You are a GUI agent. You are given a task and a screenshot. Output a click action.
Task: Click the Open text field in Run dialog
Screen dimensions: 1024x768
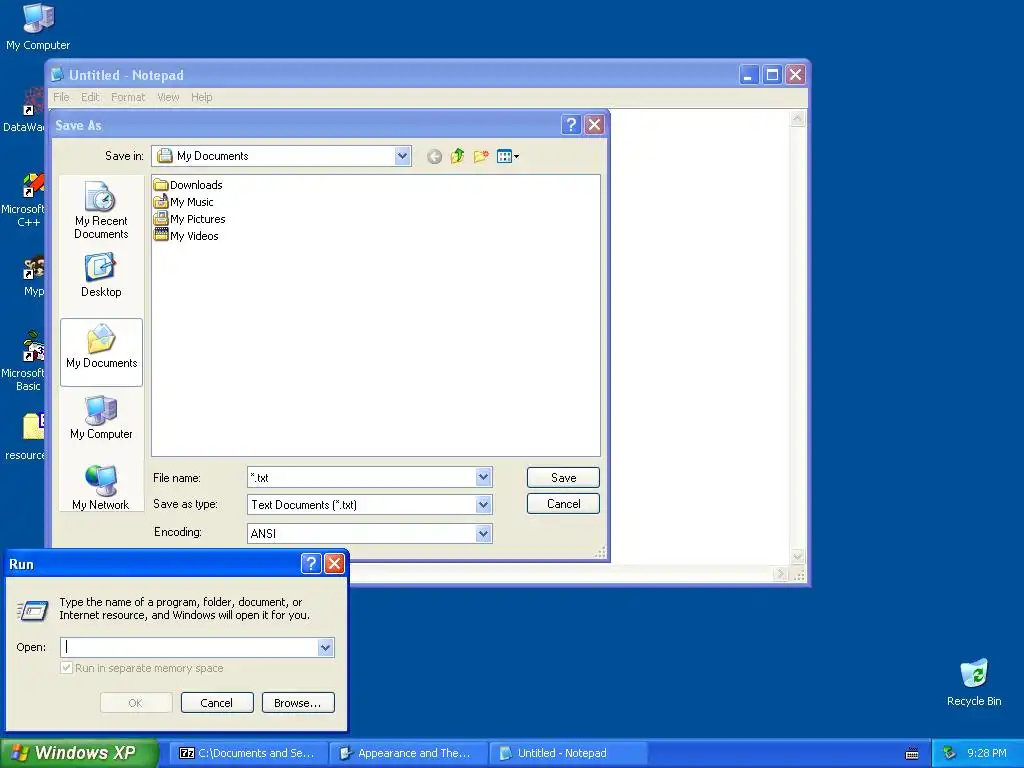coord(189,647)
